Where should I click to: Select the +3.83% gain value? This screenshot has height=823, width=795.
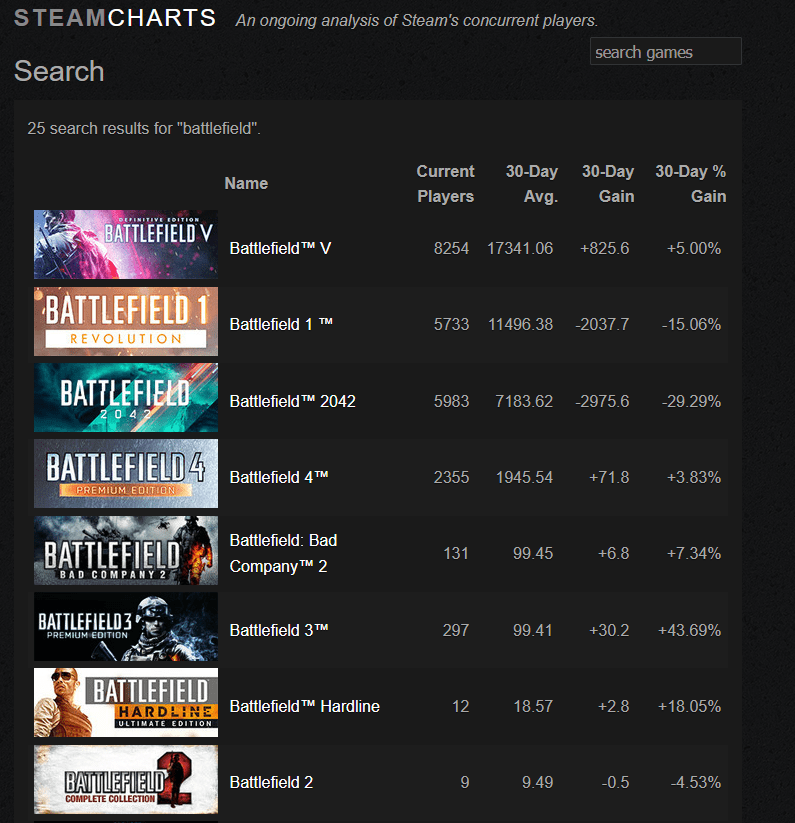(x=694, y=477)
